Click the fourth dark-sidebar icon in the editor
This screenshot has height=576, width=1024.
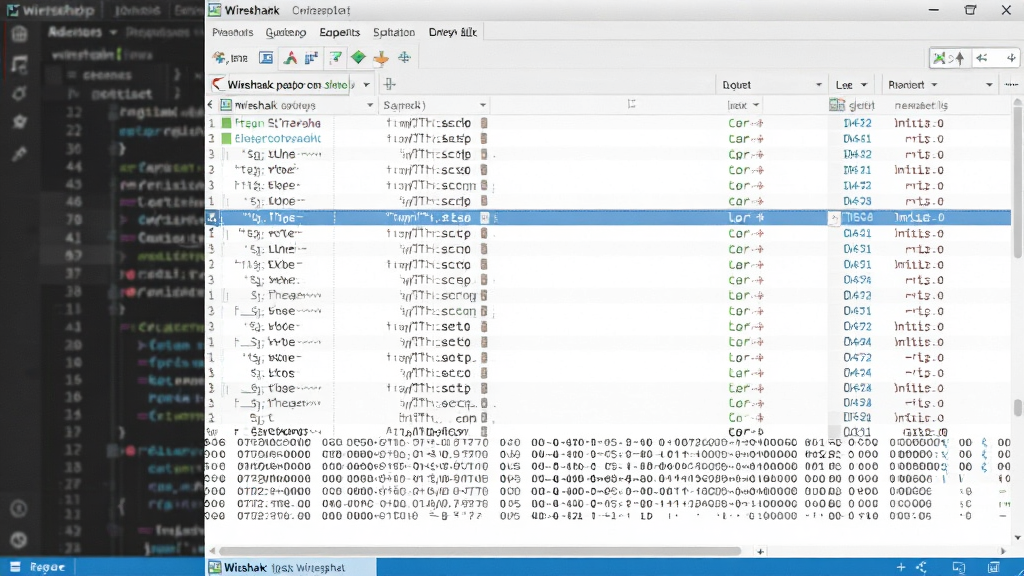point(19,121)
